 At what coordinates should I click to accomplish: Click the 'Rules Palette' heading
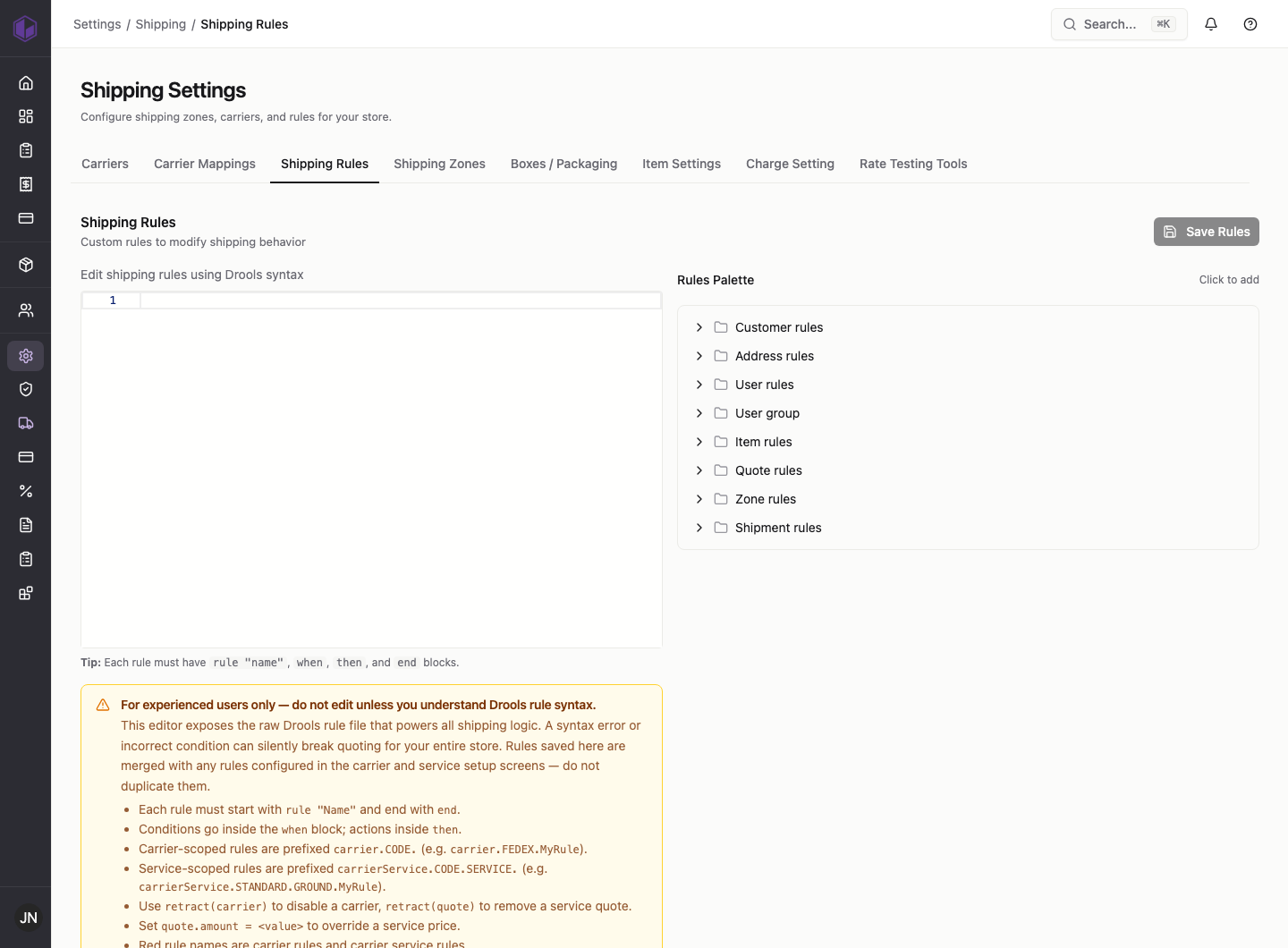[716, 280]
